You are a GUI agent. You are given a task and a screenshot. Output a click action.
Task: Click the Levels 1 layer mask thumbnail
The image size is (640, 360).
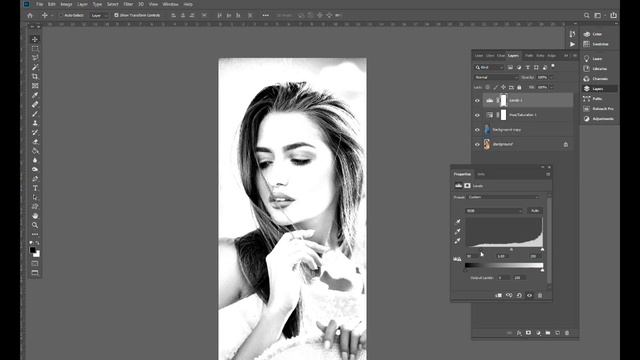[503, 100]
